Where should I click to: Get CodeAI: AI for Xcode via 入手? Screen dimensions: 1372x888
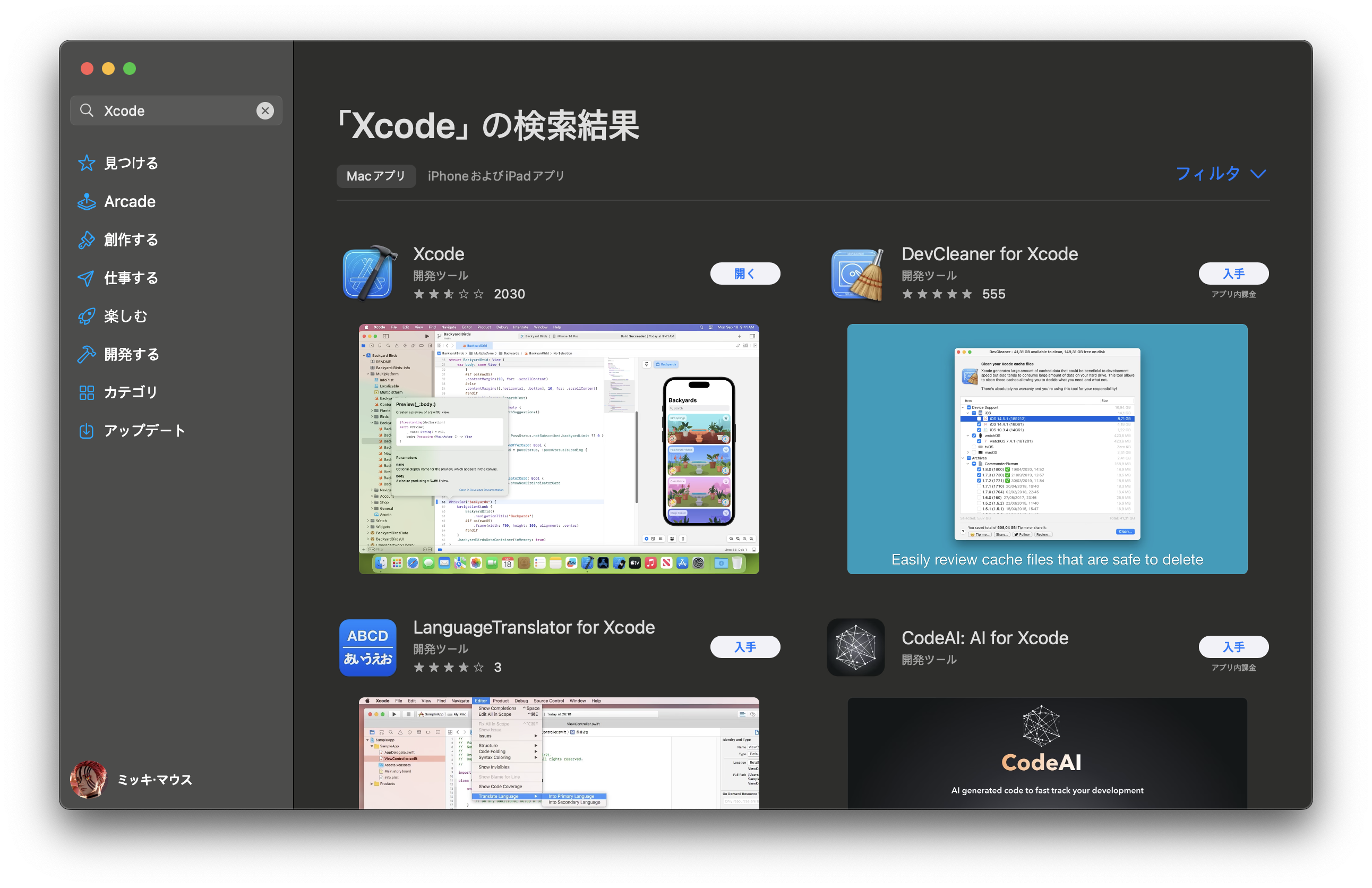1233,647
